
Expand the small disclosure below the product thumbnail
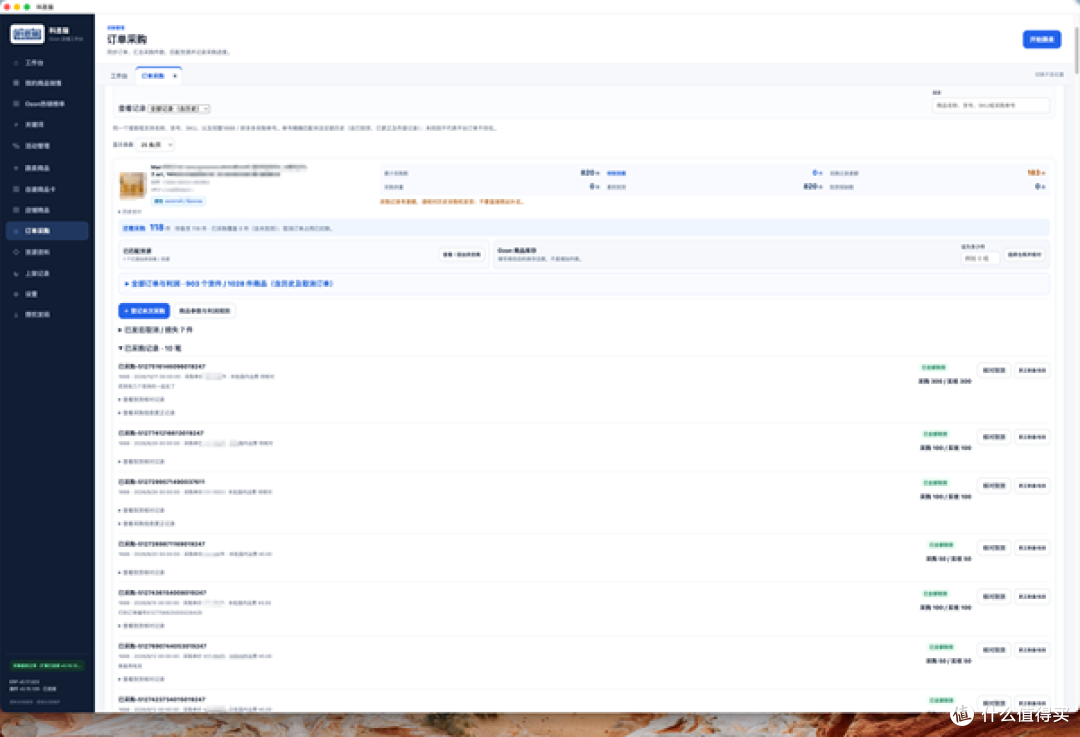[130, 211]
